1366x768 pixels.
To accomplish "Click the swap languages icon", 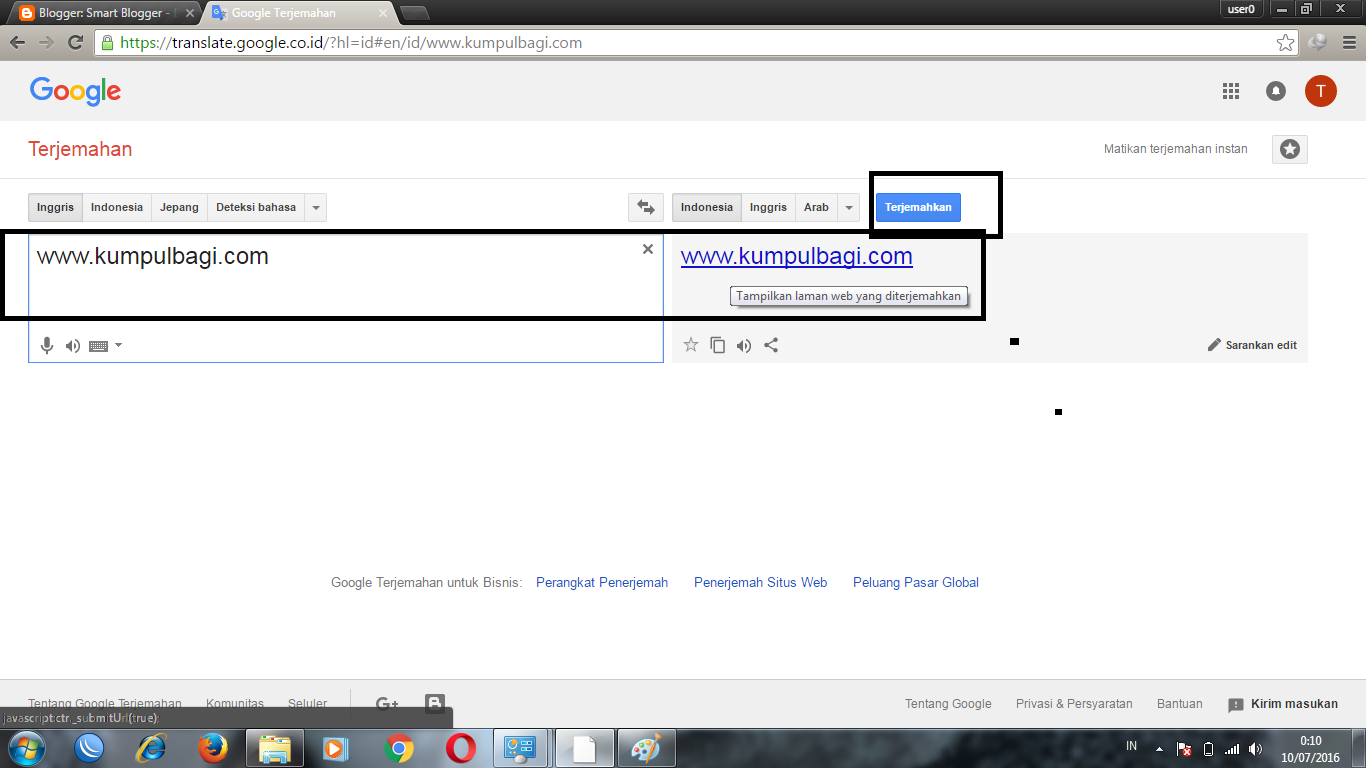I will 646,207.
